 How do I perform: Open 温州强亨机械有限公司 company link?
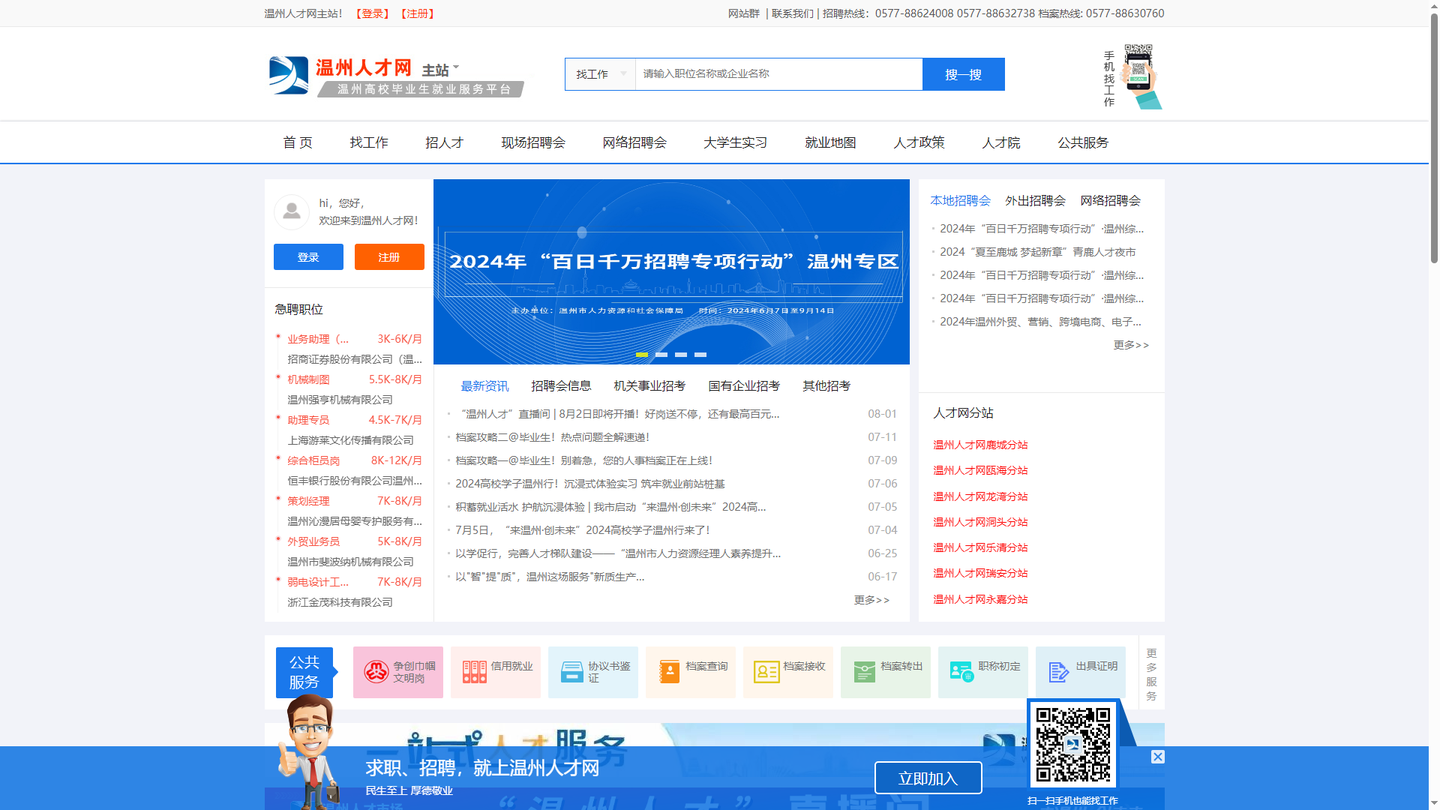pyautogui.click(x=340, y=400)
